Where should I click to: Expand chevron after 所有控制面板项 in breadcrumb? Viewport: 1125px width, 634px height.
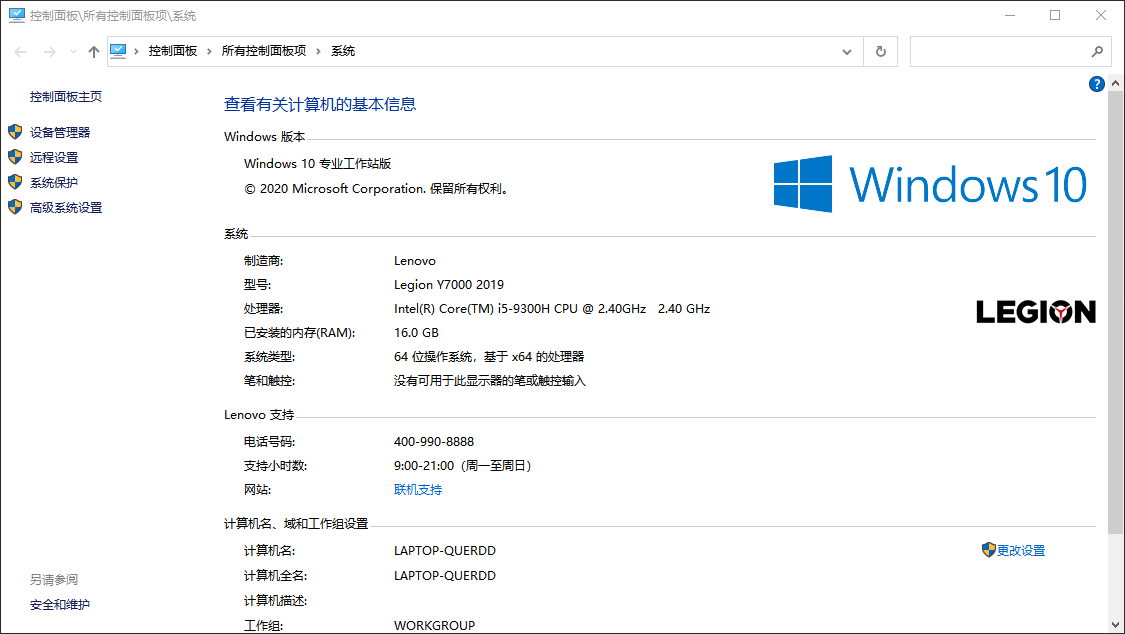tap(318, 51)
